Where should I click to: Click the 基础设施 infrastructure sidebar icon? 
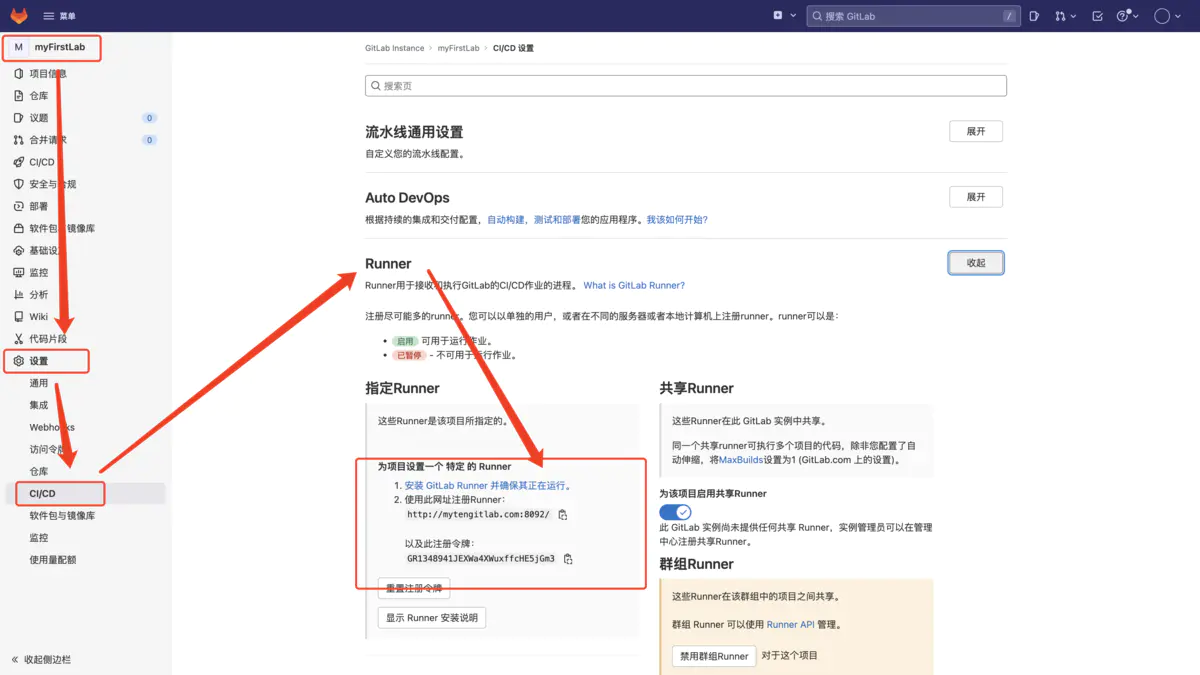pos(19,250)
